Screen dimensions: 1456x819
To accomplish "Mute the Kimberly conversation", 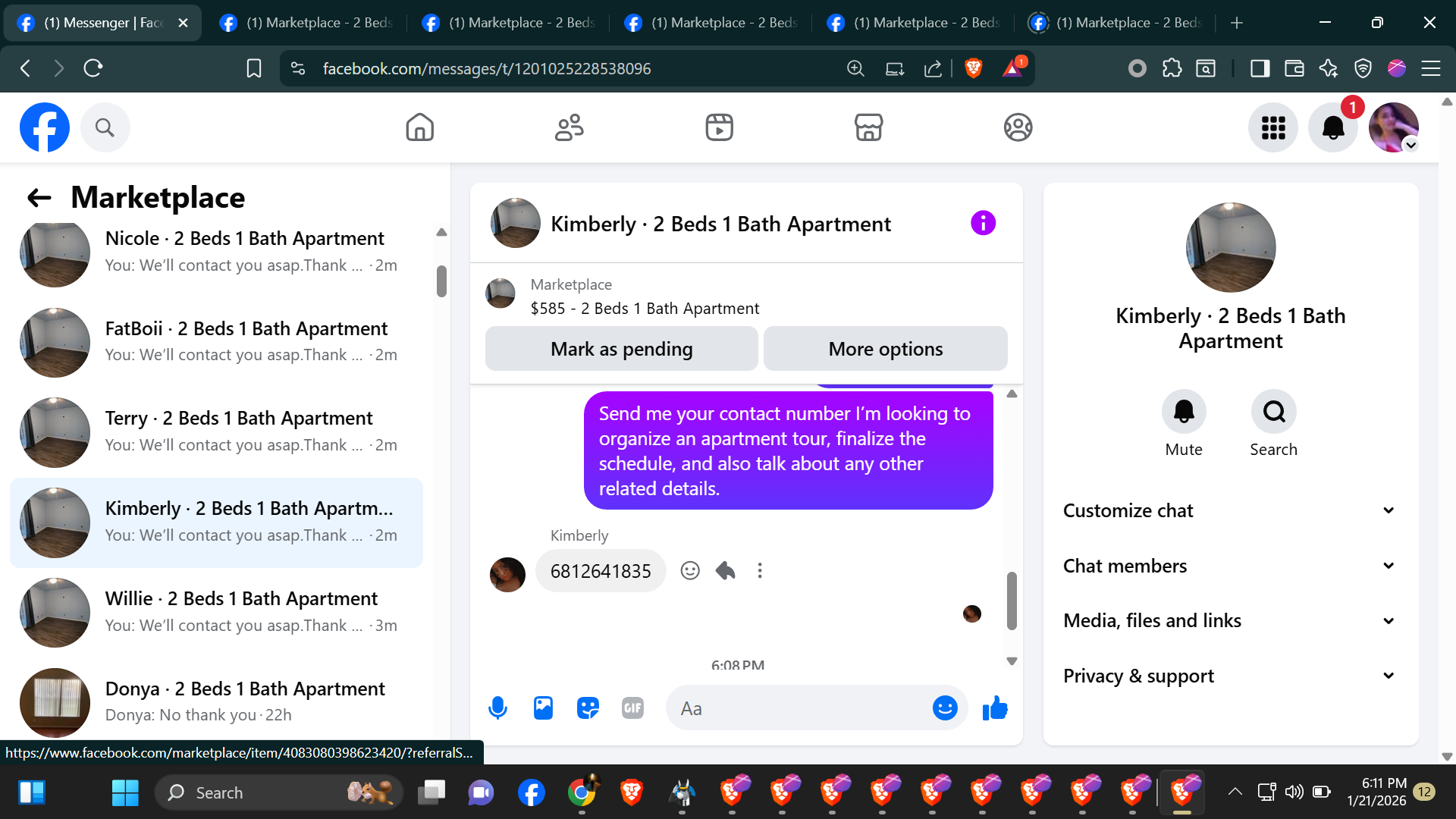I will click(x=1183, y=412).
